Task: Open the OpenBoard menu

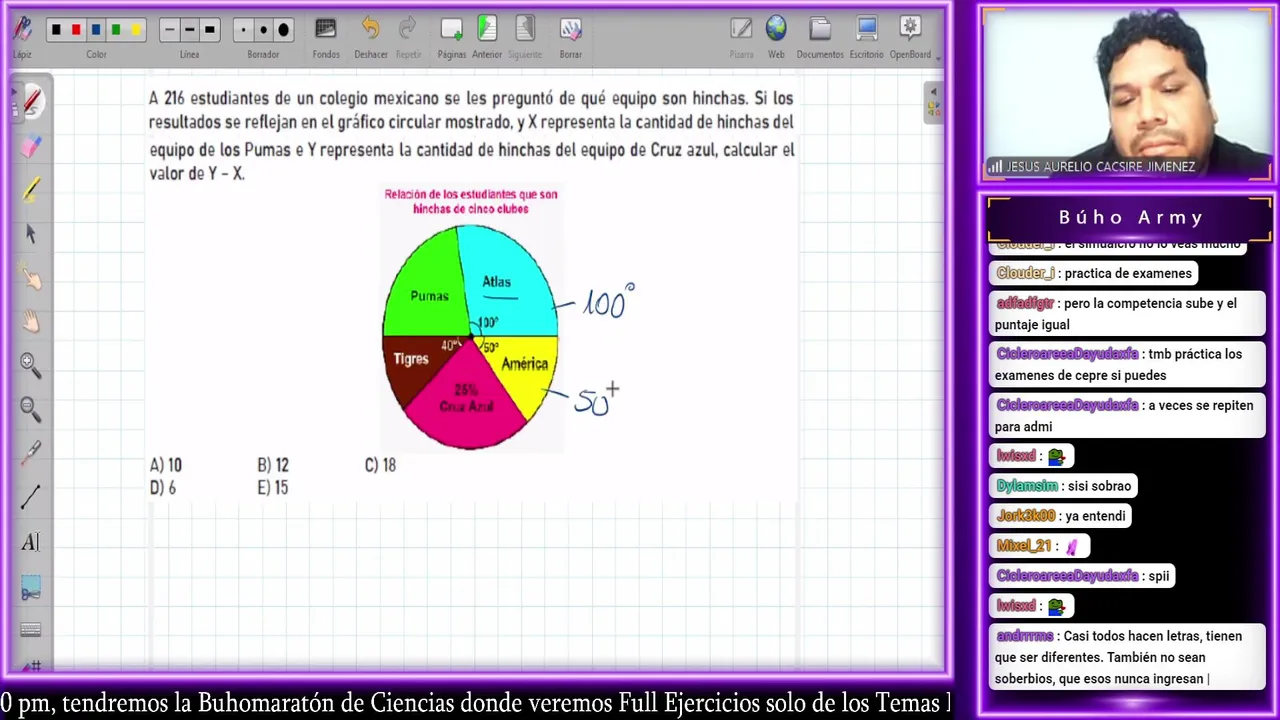Action: click(x=910, y=38)
